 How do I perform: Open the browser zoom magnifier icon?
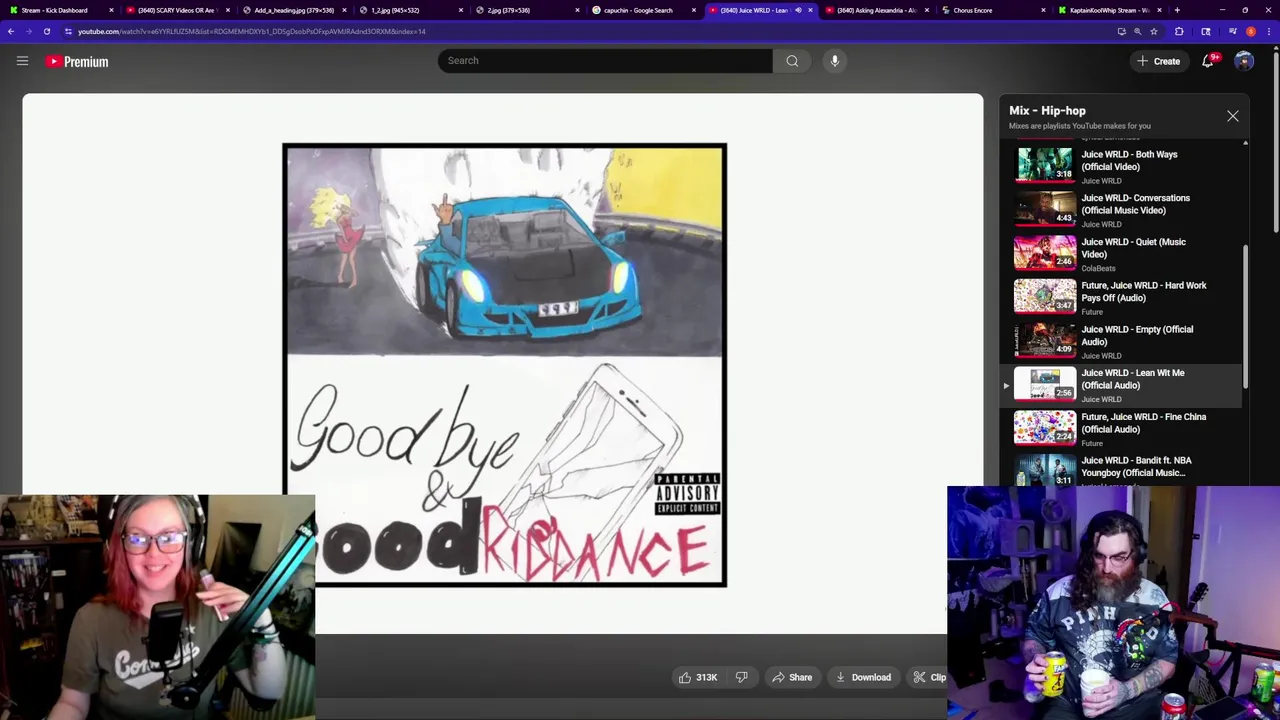point(1137,31)
